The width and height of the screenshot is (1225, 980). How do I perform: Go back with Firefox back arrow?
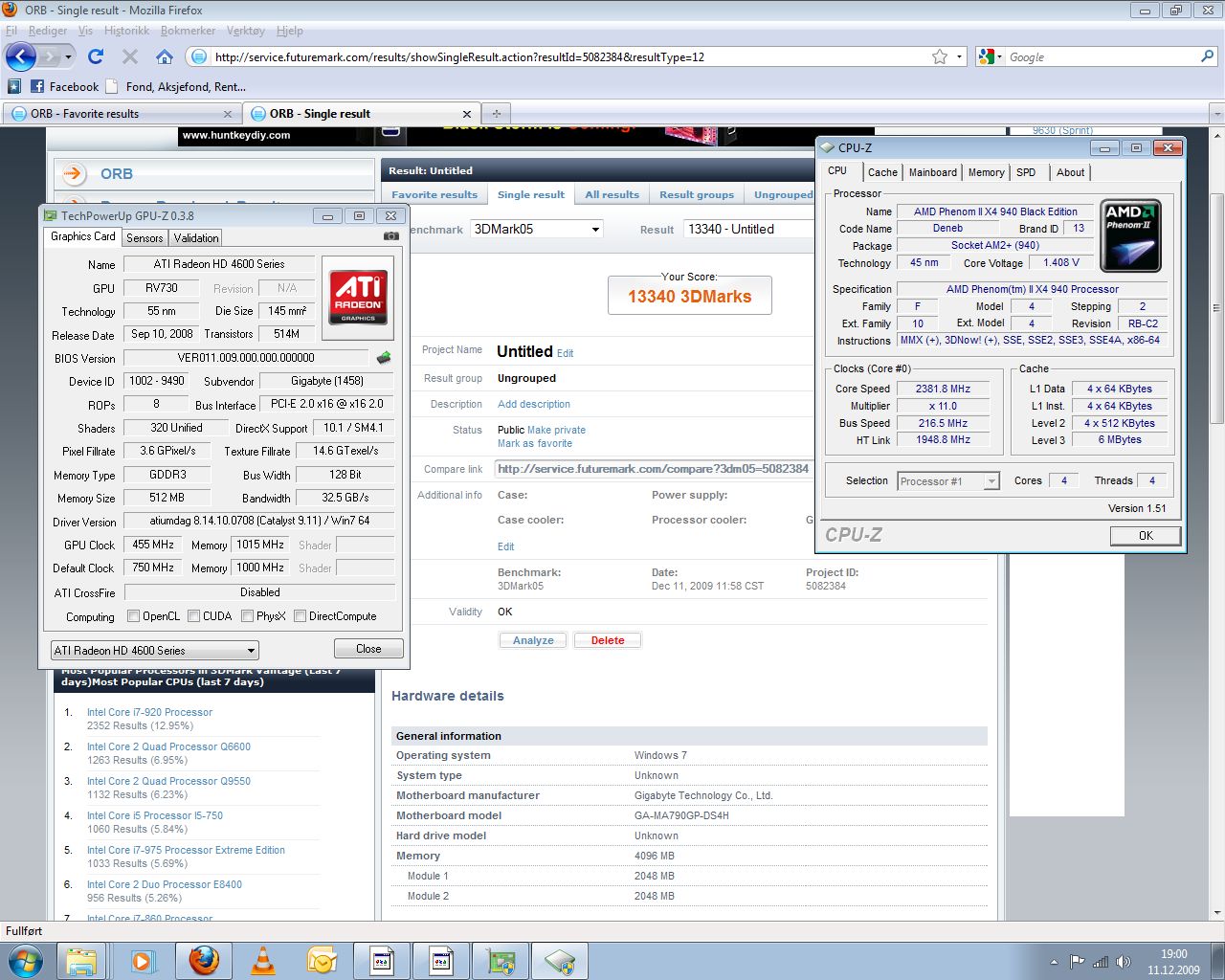pyautogui.click(x=21, y=56)
